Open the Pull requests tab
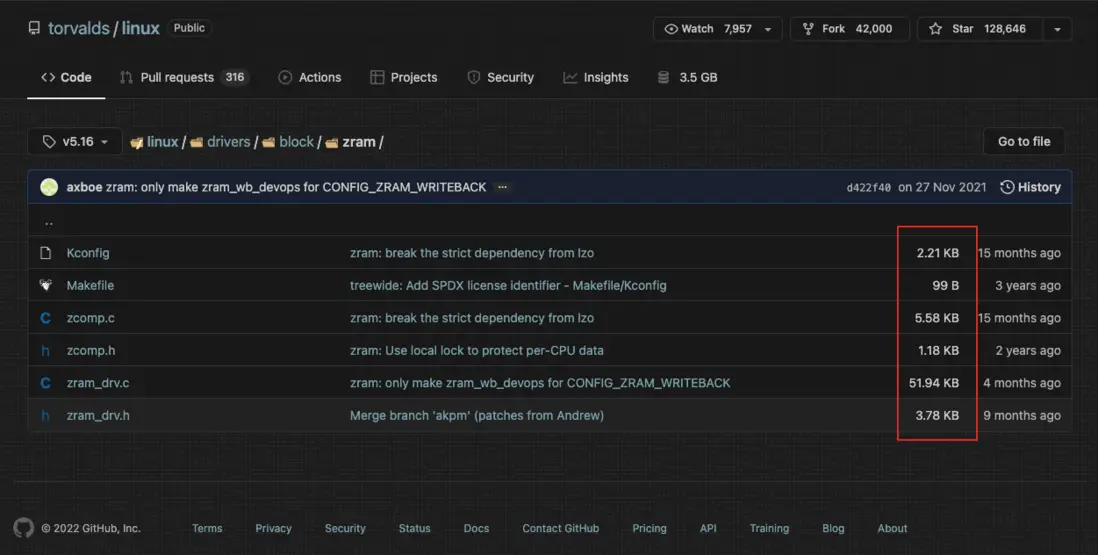Image resolution: width=1098 pixels, height=555 pixels. [x=184, y=78]
